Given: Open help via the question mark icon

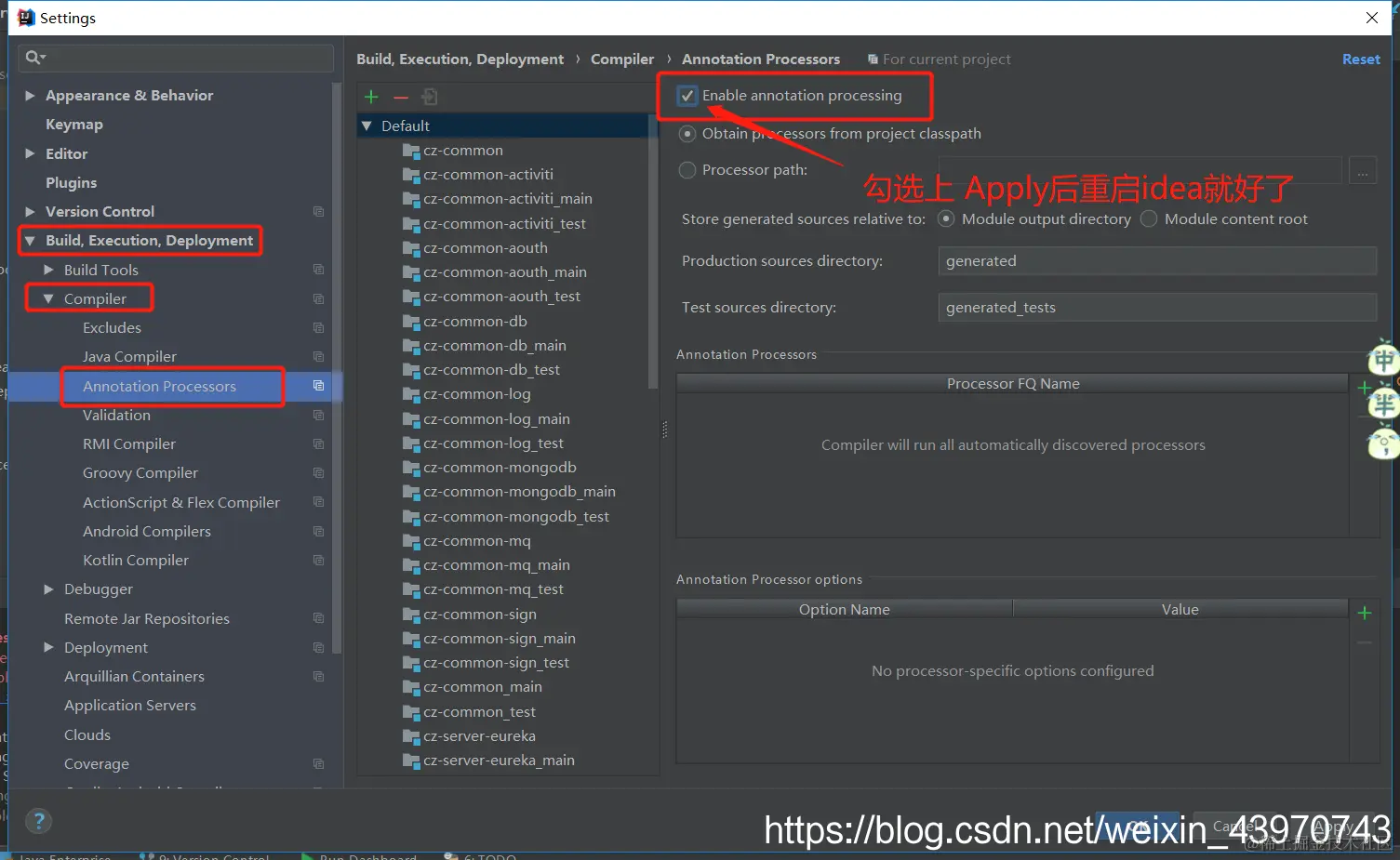Looking at the screenshot, I should coord(38,821).
